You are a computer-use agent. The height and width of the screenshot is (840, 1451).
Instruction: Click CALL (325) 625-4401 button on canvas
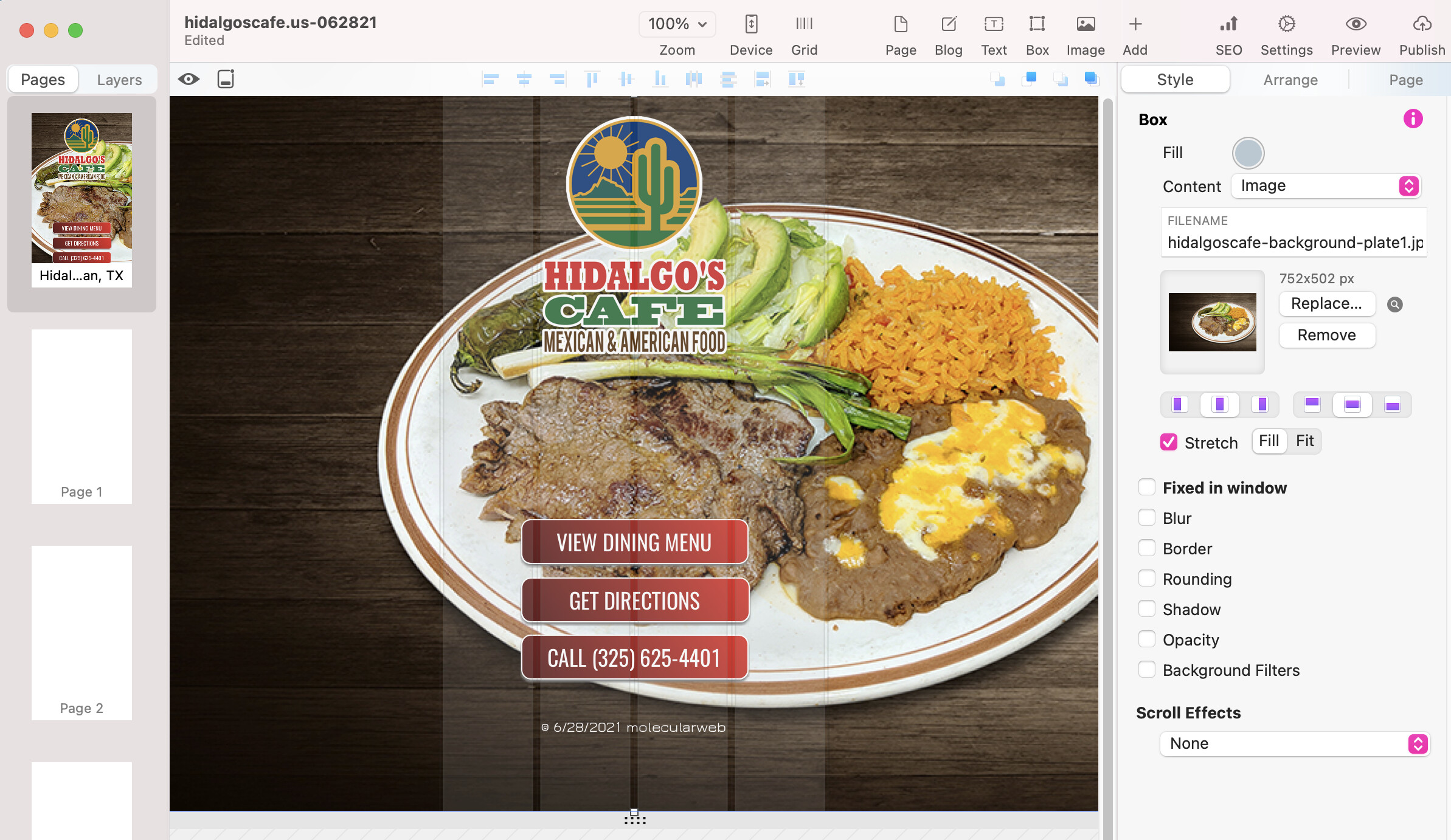(x=634, y=657)
